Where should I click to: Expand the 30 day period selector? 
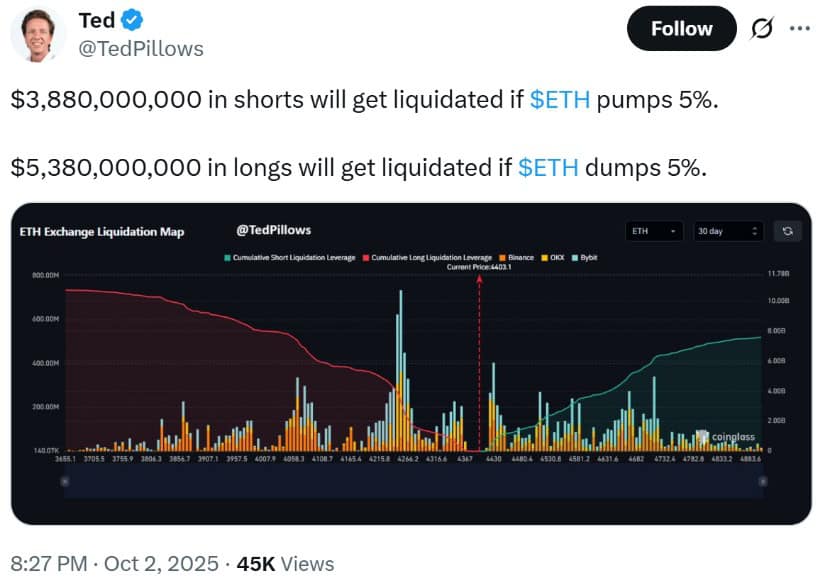[727, 231]
